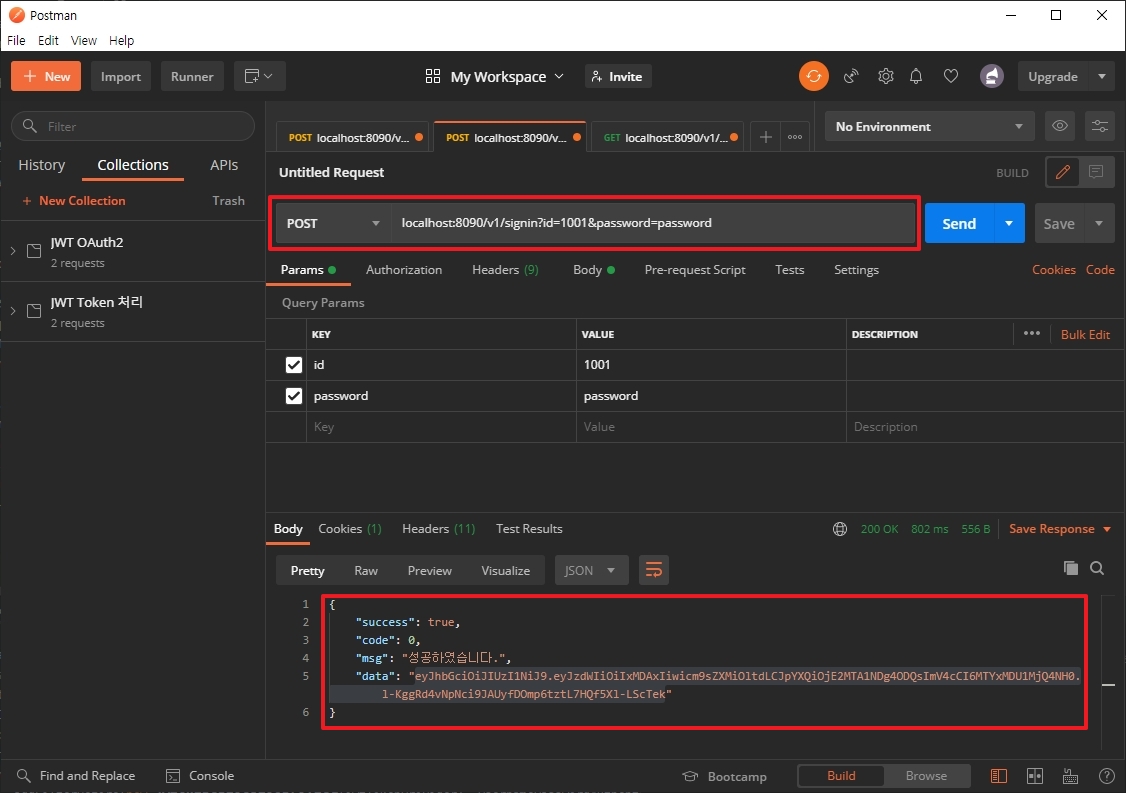Image resolution: width=1126 pixels, height=793 pixels.
Task: Add a new request tab with plus
Action: click(x=766, y=136)
